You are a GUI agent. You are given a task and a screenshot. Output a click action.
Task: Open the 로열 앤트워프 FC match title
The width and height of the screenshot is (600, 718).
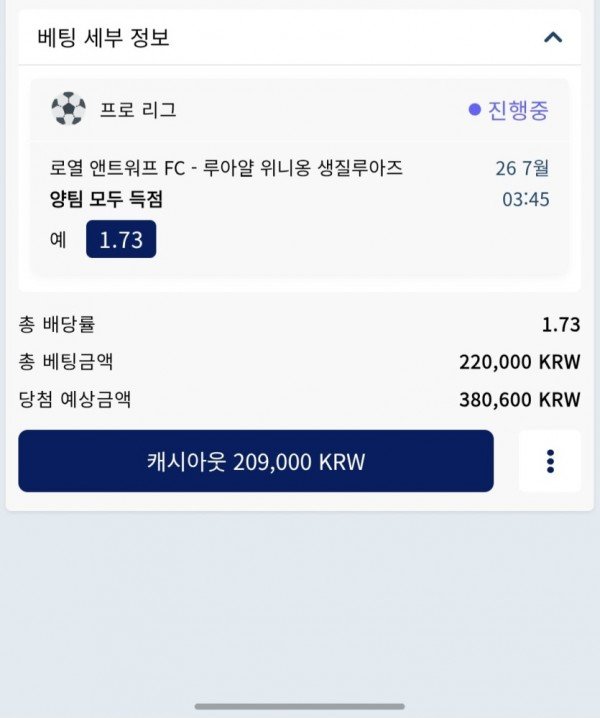coord(226,168)
